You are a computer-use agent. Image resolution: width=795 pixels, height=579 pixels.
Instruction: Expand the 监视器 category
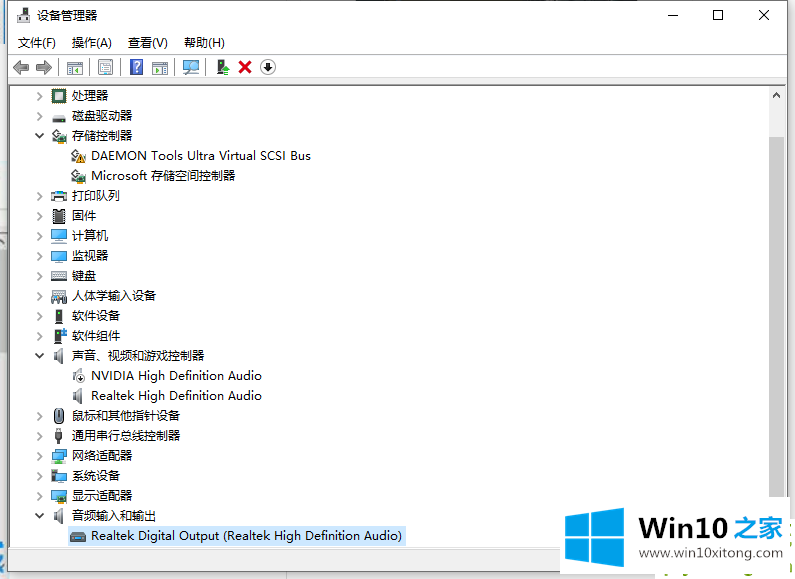click(40, 256)
